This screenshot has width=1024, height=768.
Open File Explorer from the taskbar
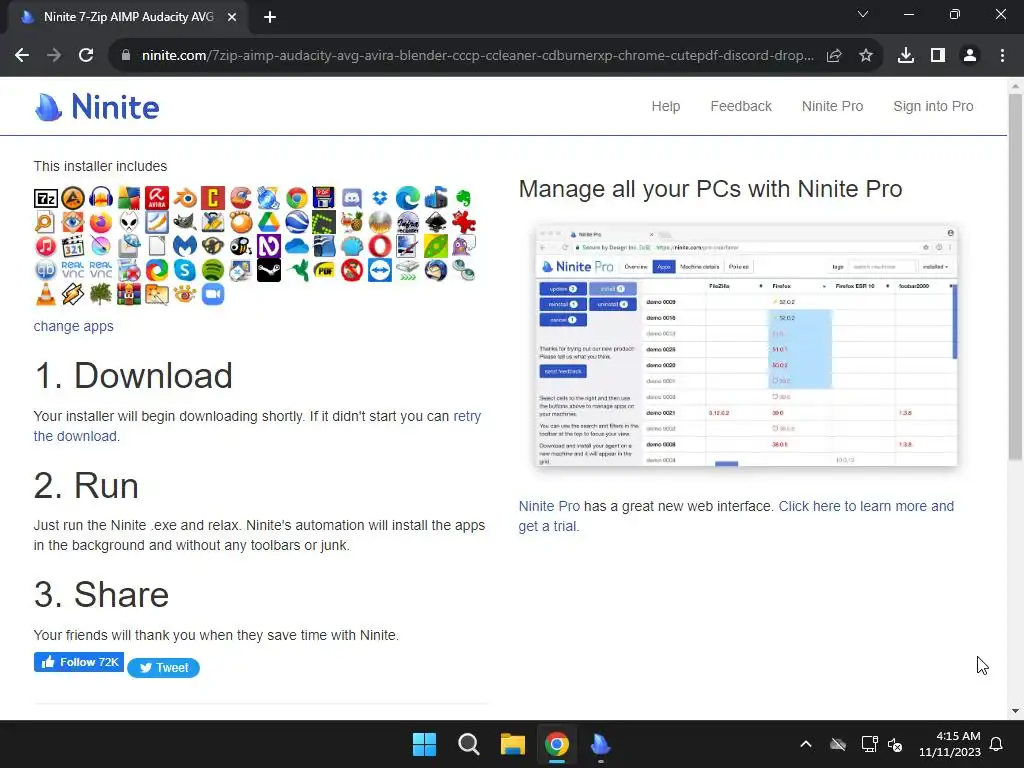[513, 744]
